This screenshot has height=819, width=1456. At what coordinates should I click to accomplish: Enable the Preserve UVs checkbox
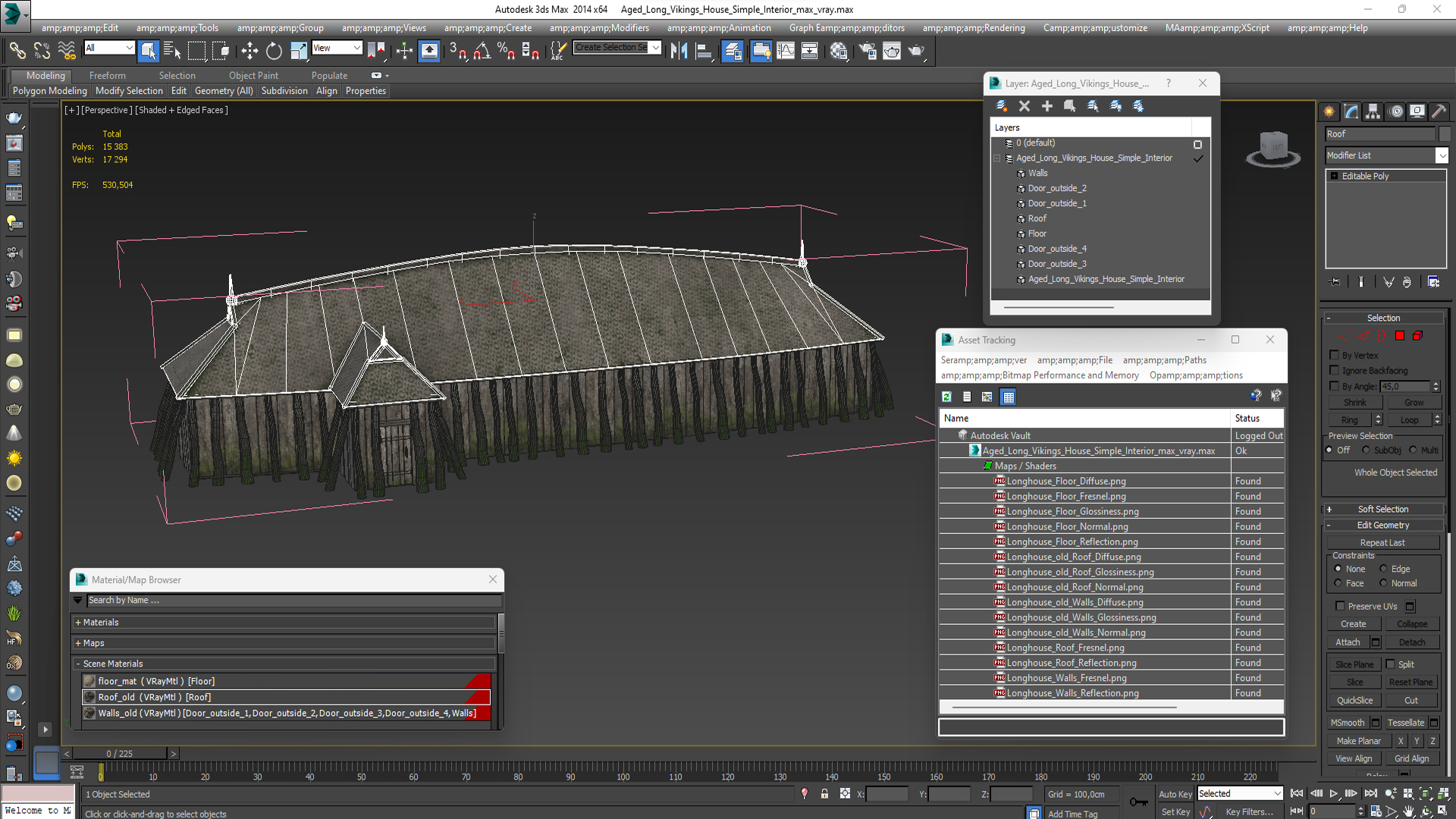pyautogui.click(x=1340, y=606)
